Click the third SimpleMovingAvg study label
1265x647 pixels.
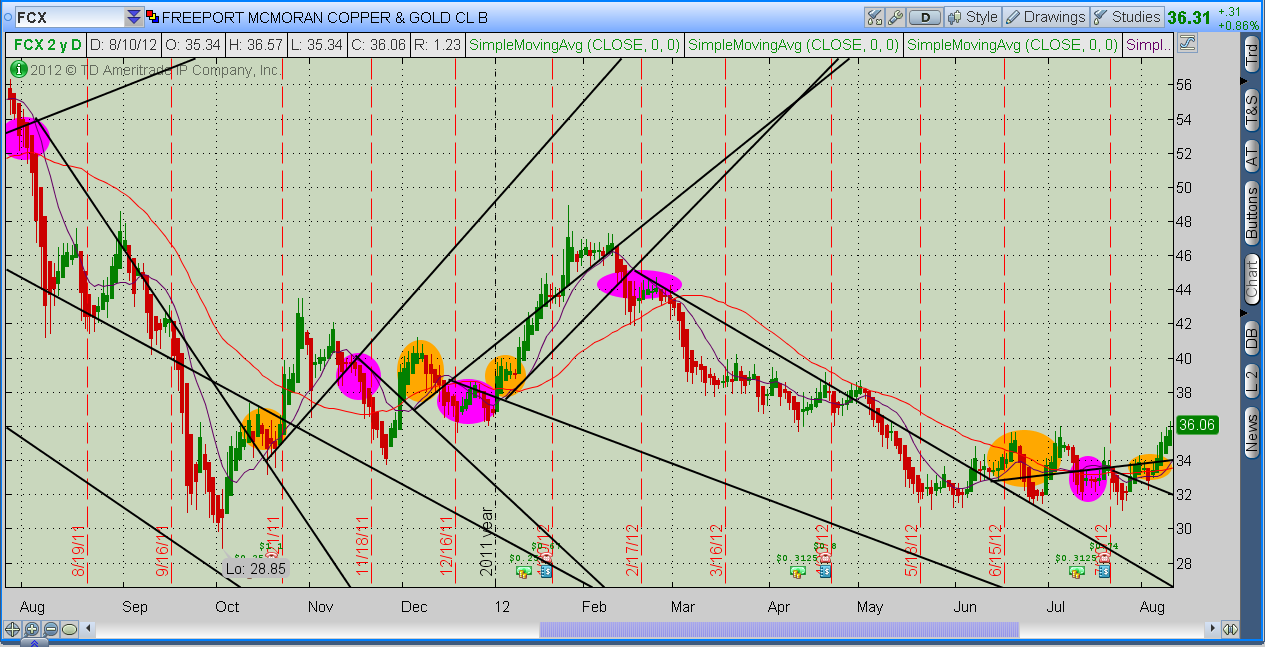[1013, 44]
